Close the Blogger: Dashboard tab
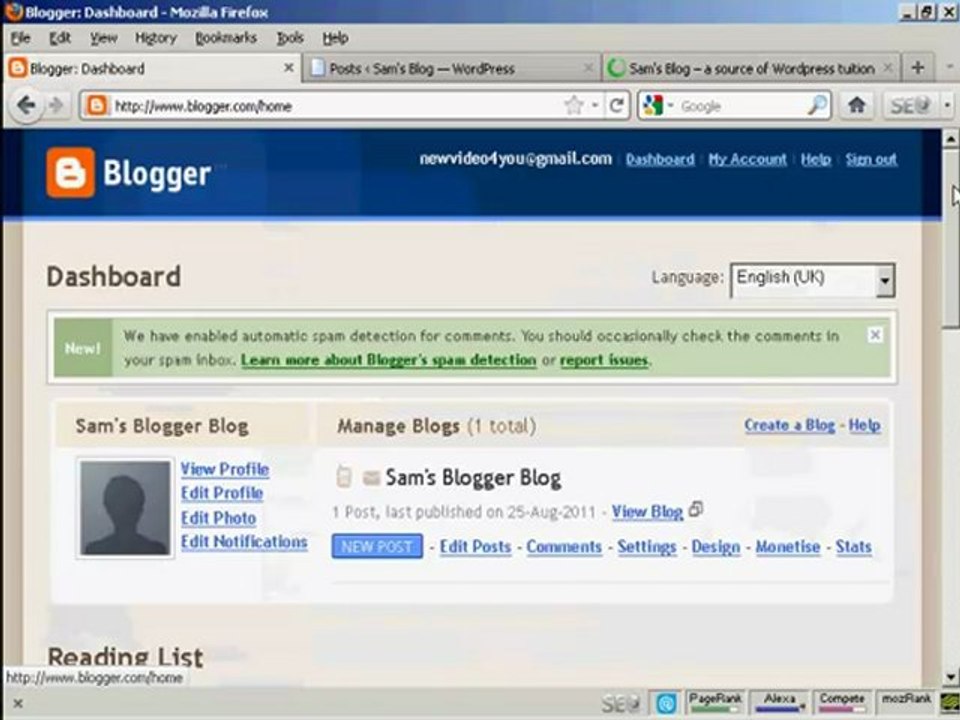960x720 pixels. (288, 68)
